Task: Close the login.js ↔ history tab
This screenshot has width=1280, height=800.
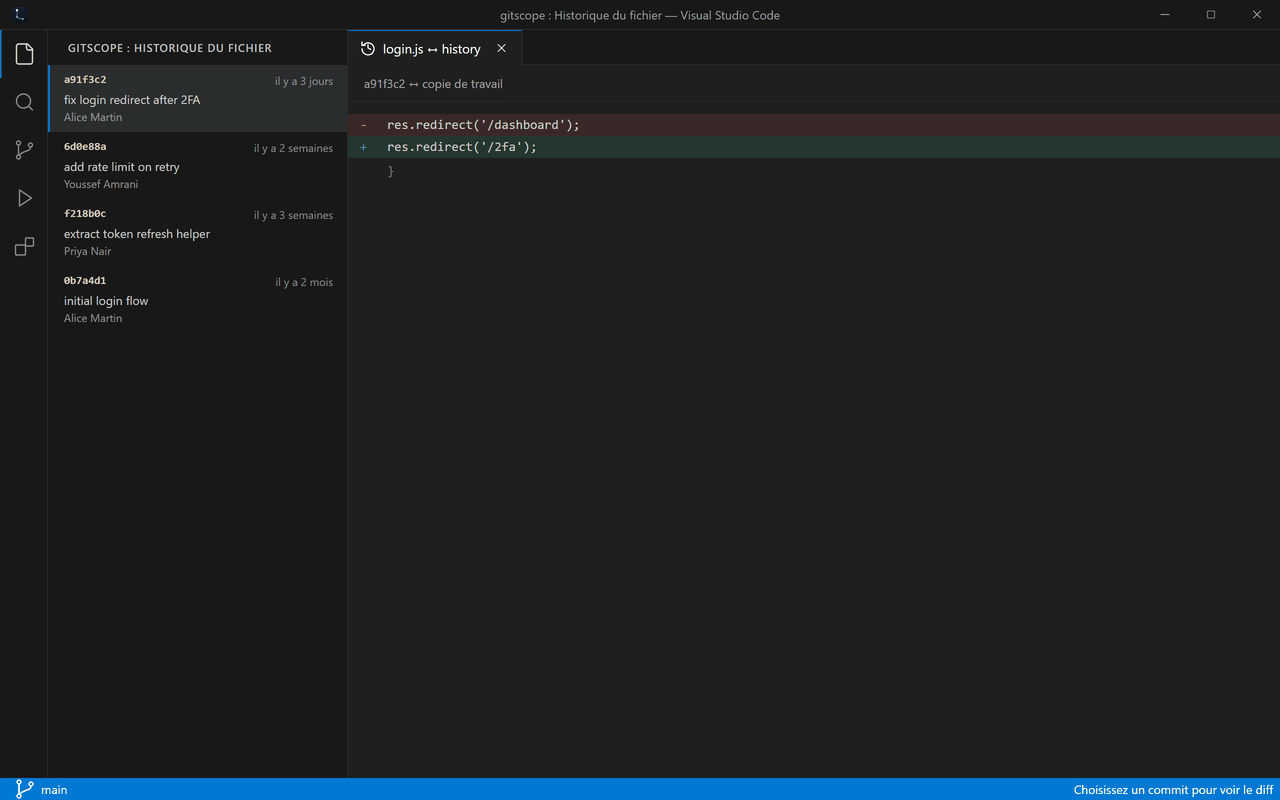Action: click(x=501, y=48)
